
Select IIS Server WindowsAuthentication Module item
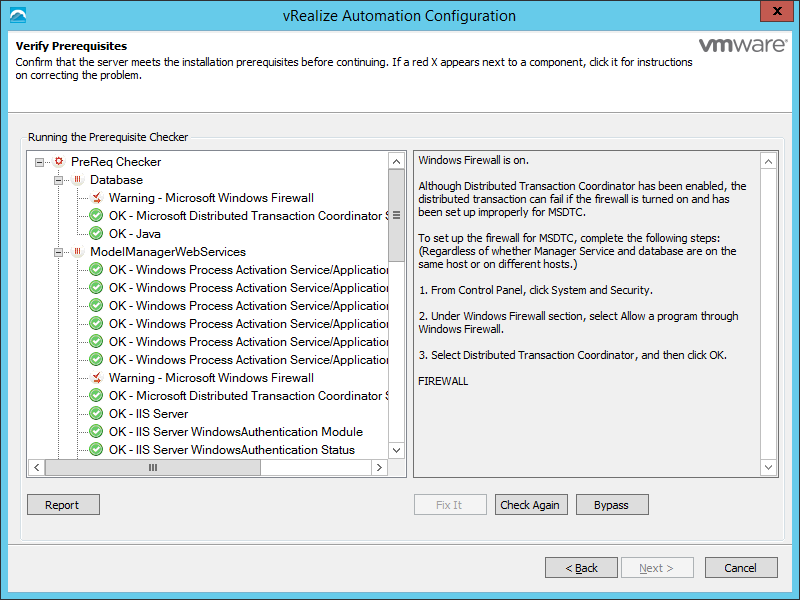point(236,432)
